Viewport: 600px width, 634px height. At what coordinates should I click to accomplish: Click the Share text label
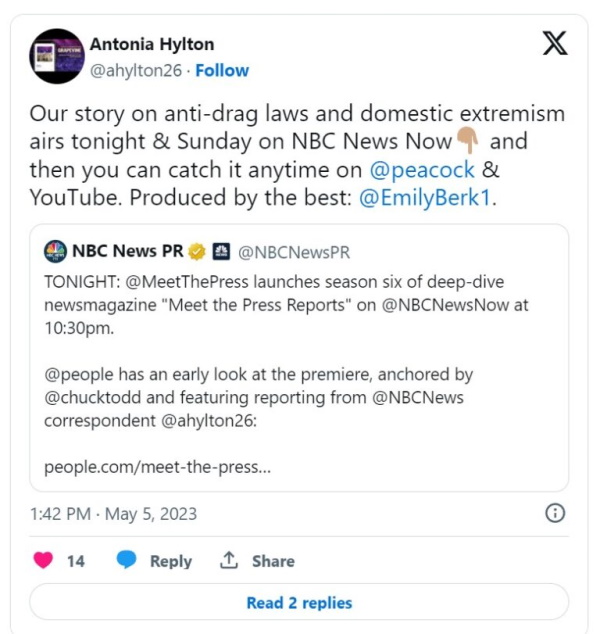click(x=273, y=561)
